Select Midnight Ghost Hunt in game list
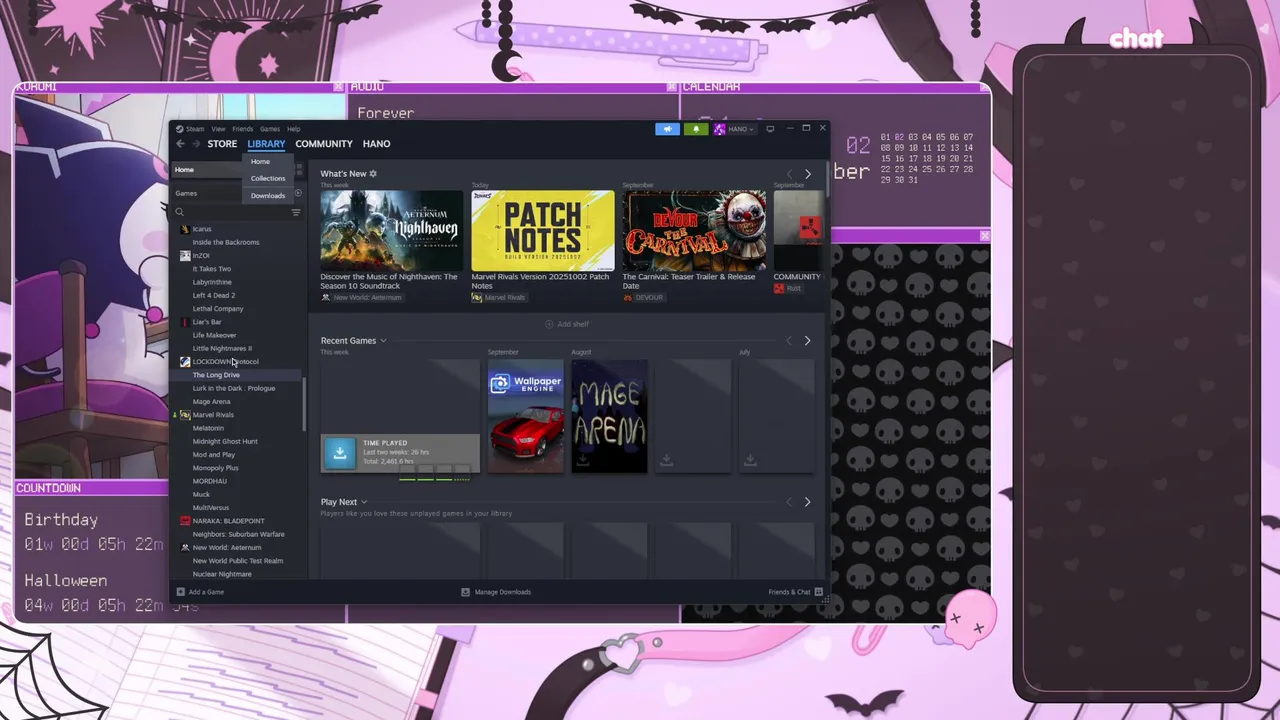Image resolution: width=1280 pixels, height=720 pixels. (225, 441)
